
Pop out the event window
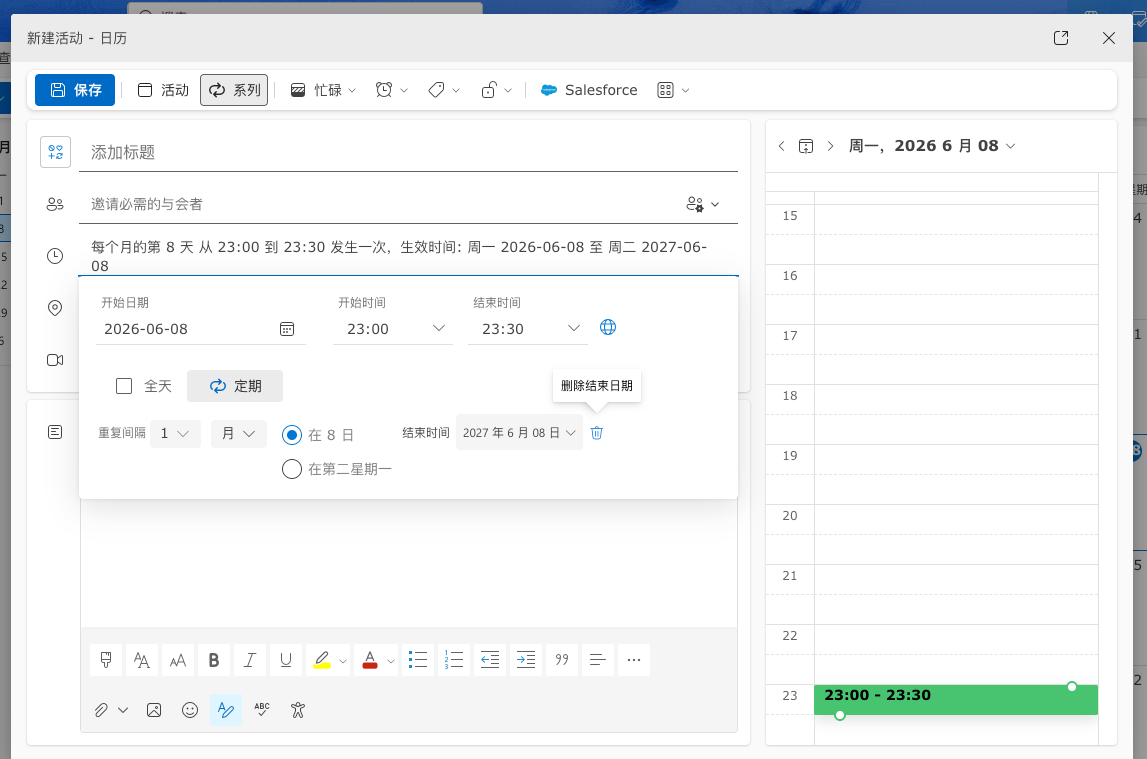[1061, 38]
